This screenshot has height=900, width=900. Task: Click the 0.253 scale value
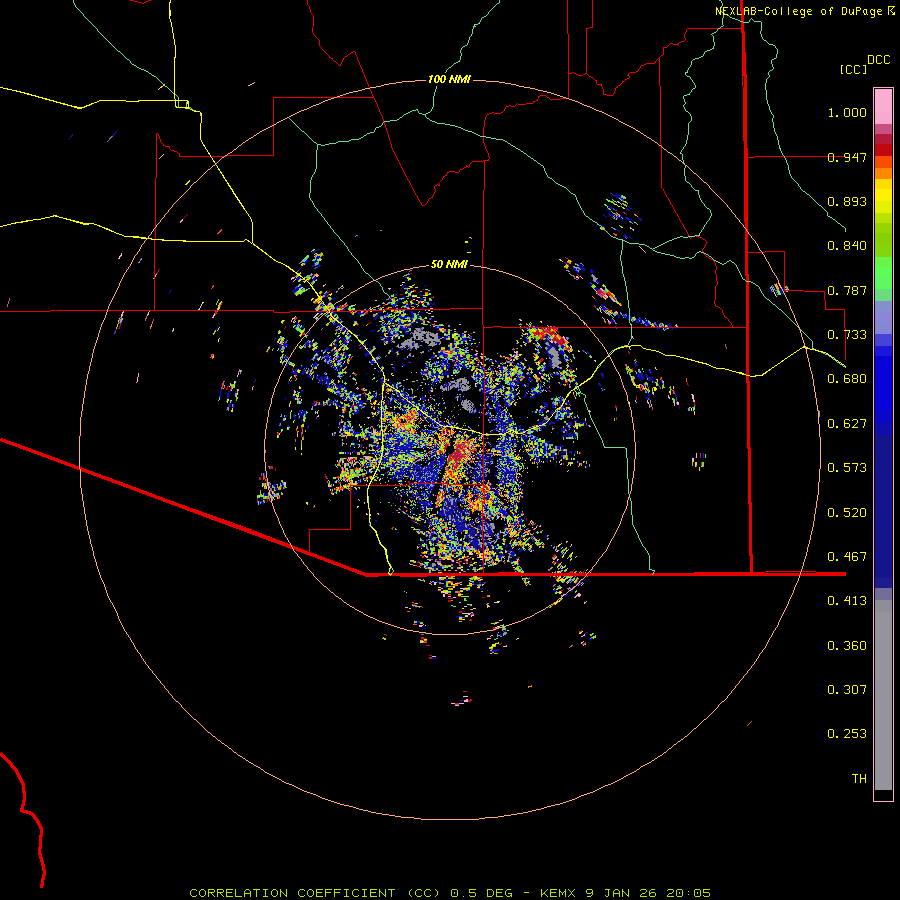point(847,734)
